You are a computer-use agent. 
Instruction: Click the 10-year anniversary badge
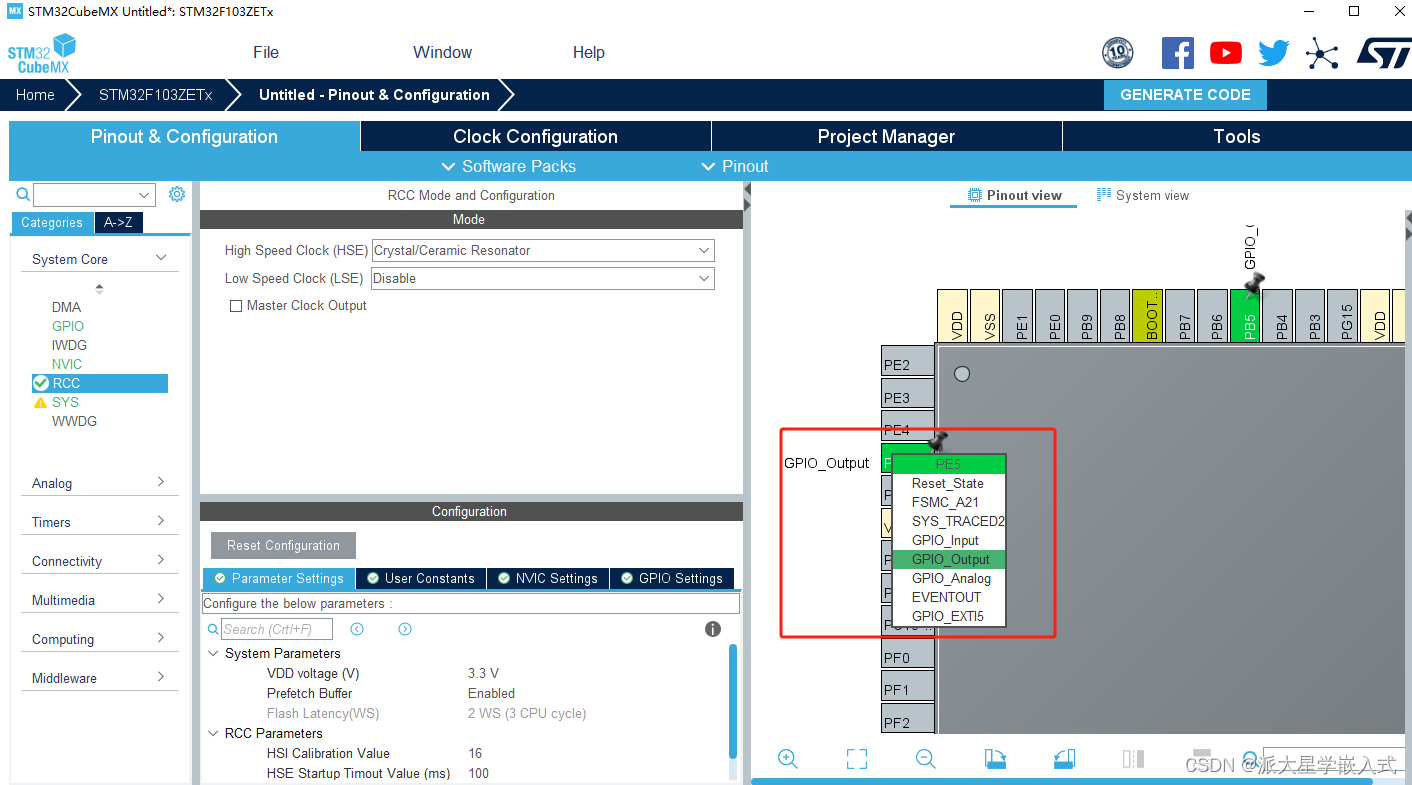[1117, 53]
